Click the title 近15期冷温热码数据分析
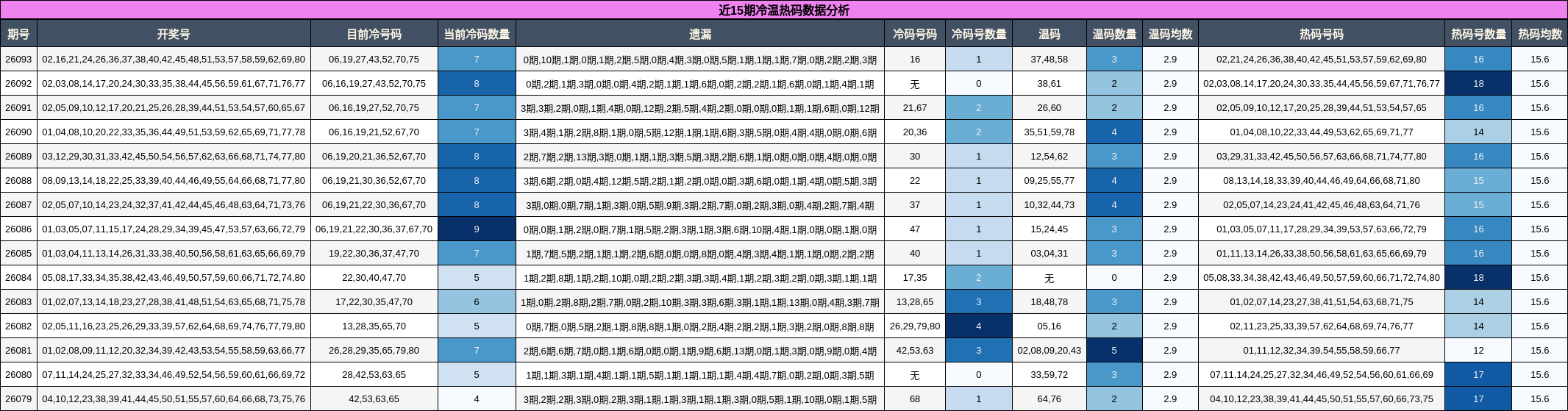This screenshot has height=411, width=1568. pos(784,10)
